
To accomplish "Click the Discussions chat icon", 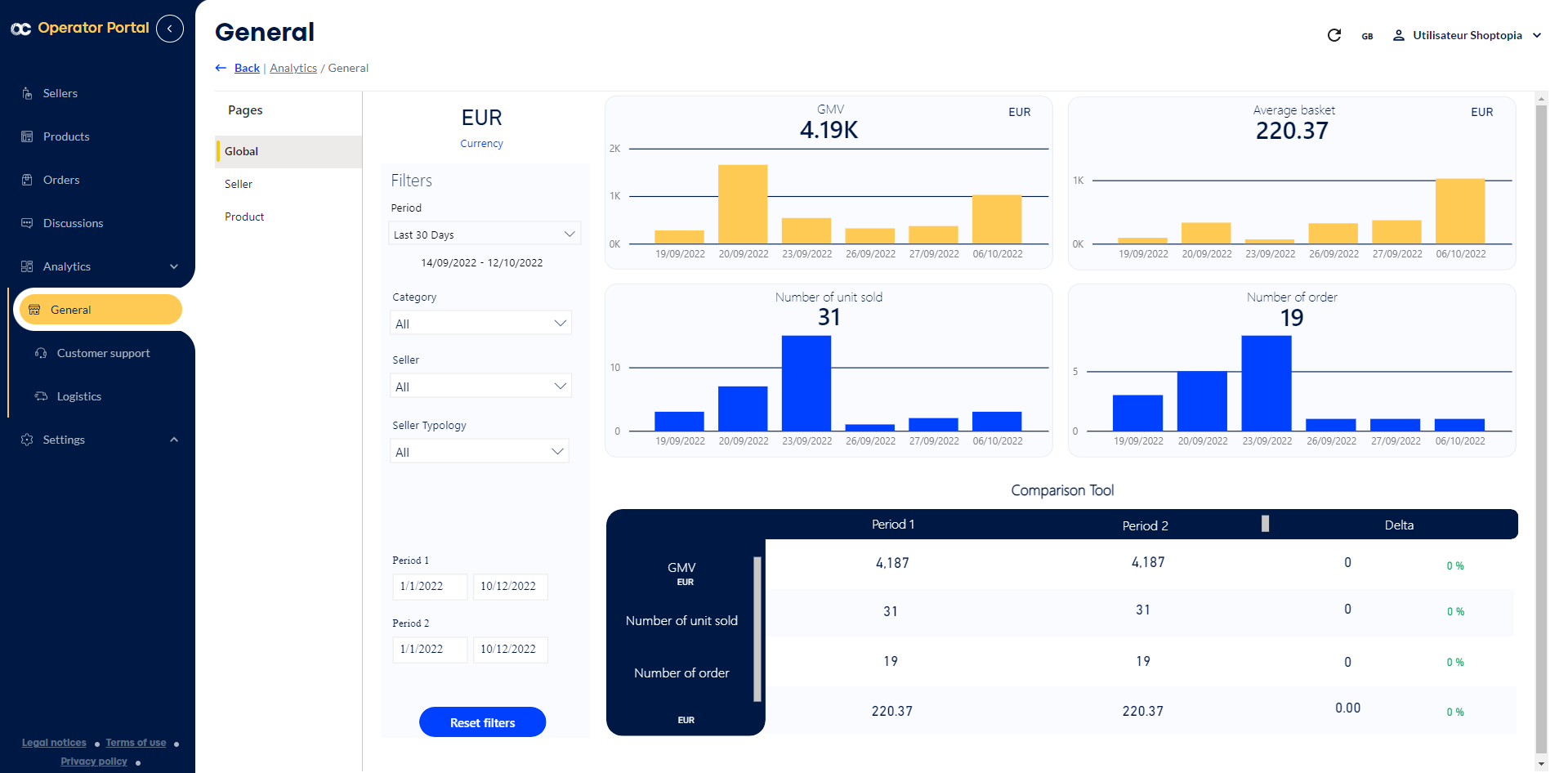I will click(27, 222).
